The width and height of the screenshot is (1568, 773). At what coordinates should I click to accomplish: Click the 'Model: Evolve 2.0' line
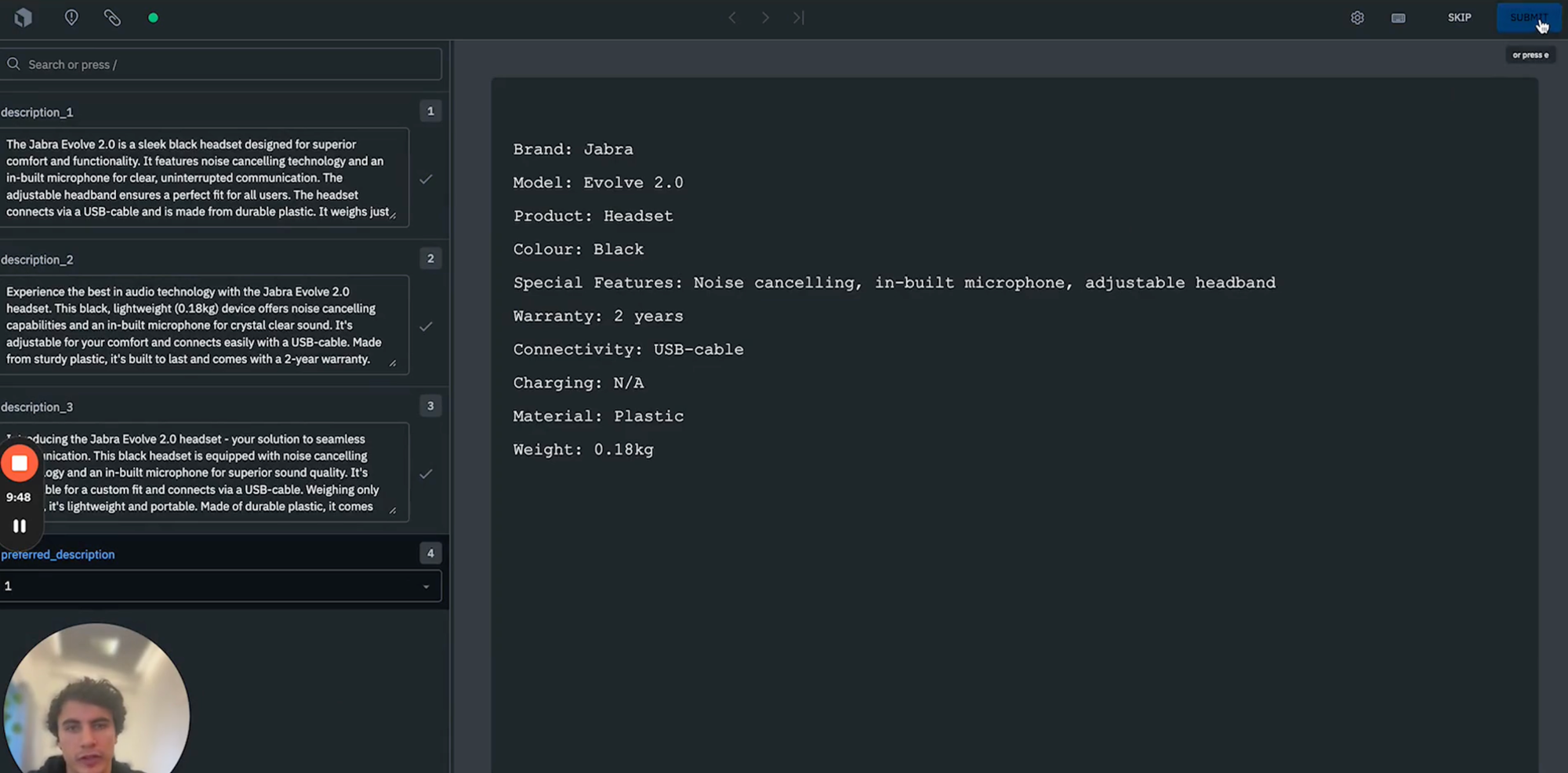[x=598, y=183]
